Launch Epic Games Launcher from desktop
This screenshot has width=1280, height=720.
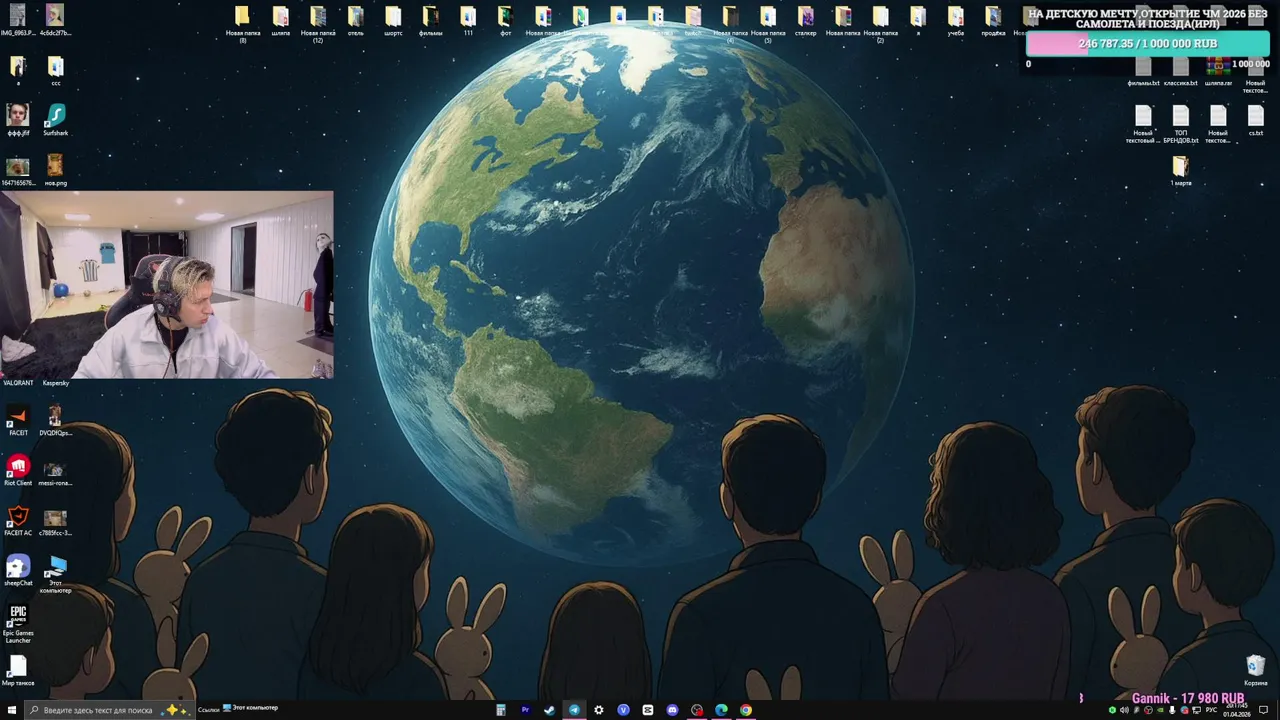[x=18, y=623]
